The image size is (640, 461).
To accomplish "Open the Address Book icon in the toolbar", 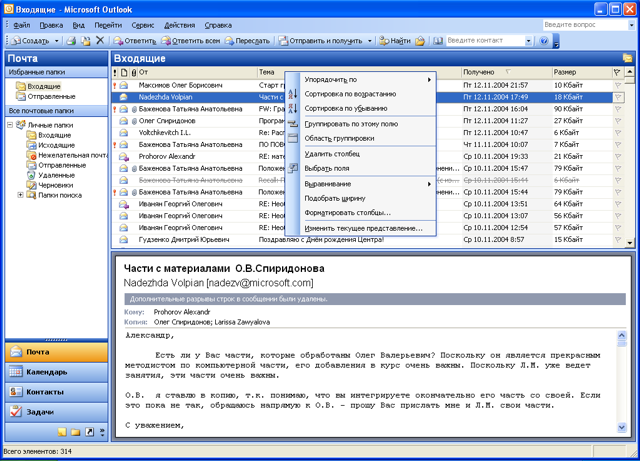I will pyautogui.click(x=438, y=41).
